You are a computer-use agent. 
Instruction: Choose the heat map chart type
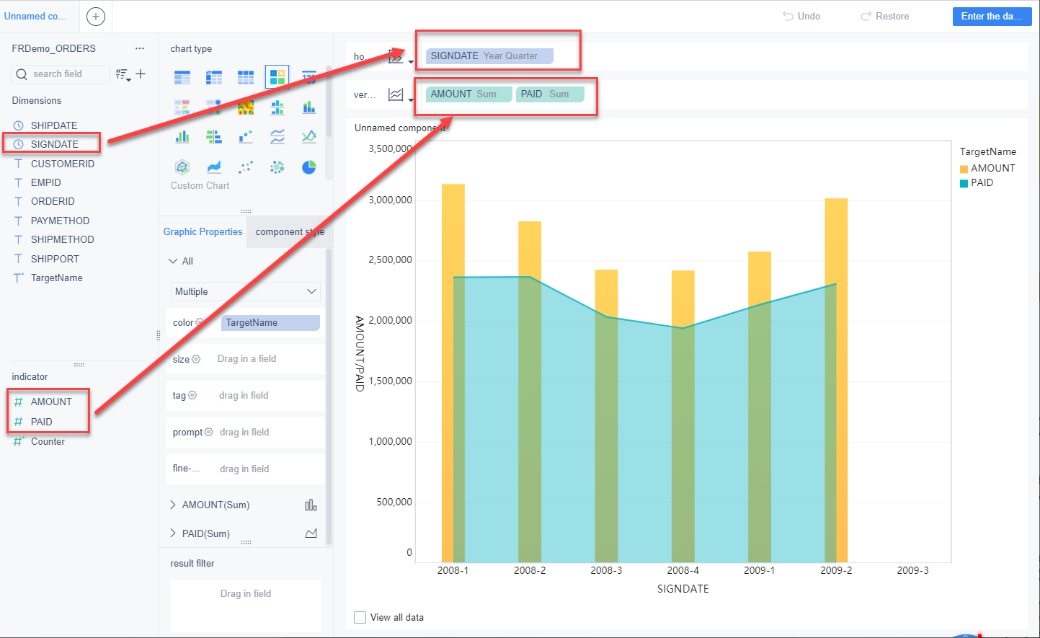tap(246, 107)
